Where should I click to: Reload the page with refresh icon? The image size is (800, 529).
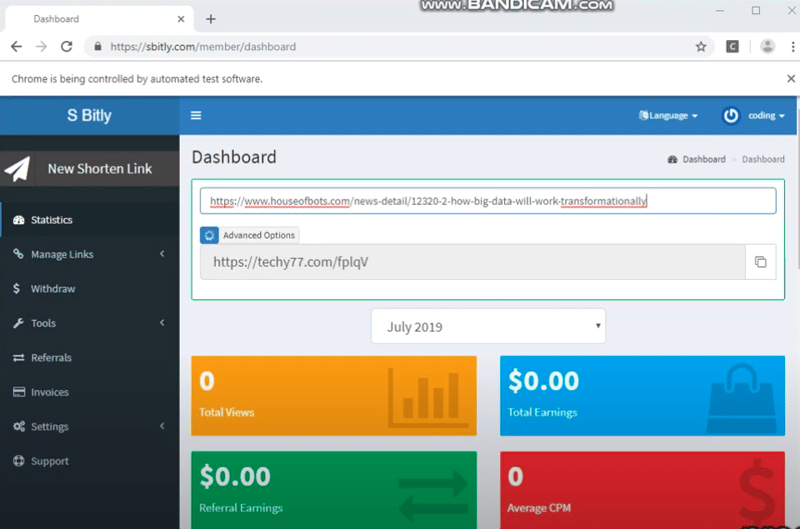coord(66,46)
